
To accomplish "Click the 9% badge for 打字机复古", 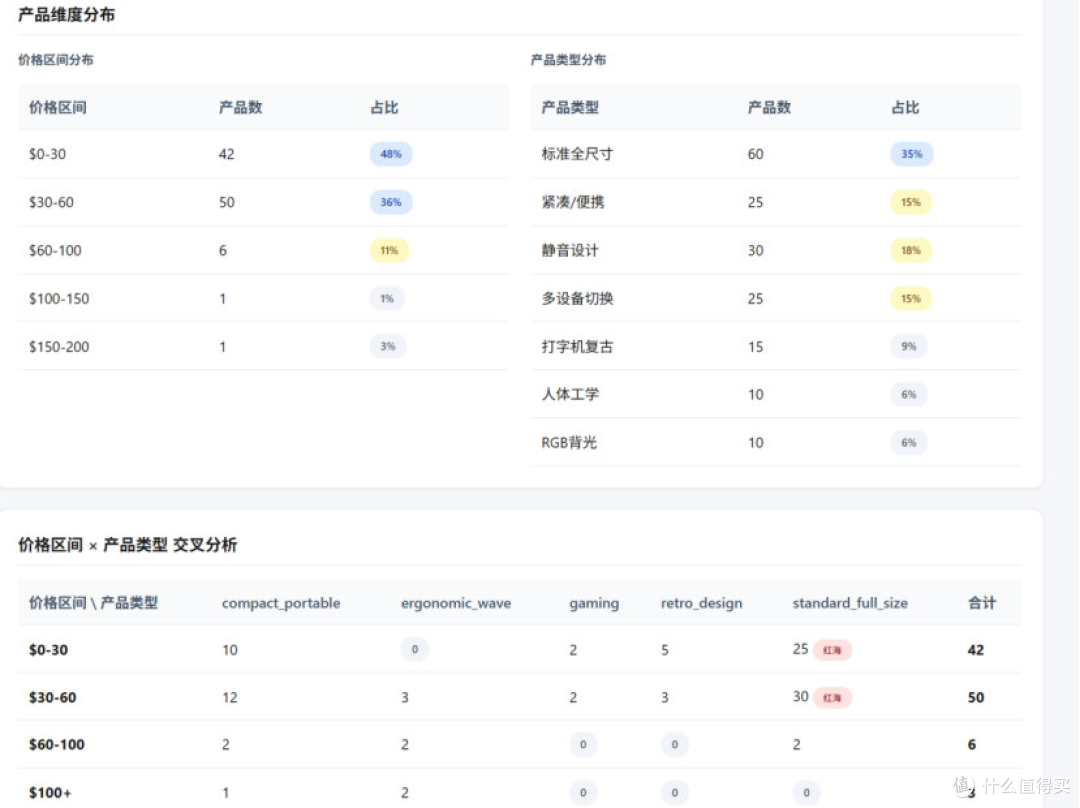I will 909,346.
